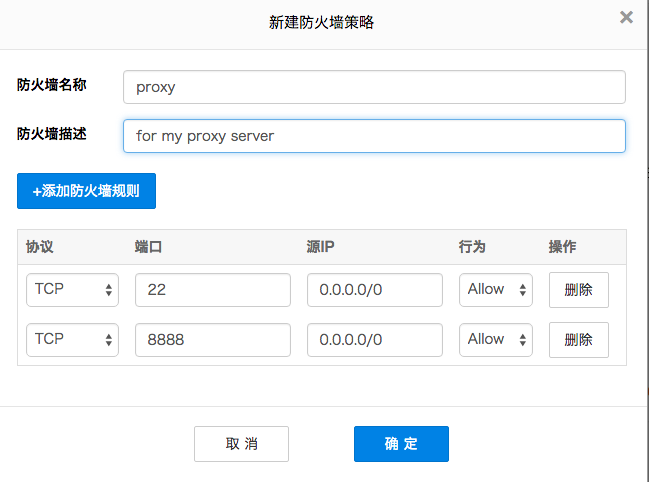The width and height of the screenshot is (649, 482).
Task: Delete the port 22 rule with 删除
Action: 579,290
